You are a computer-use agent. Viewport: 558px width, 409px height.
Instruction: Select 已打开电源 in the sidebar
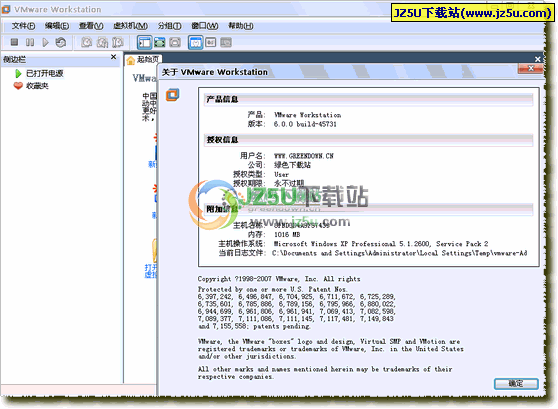pyautogui.click(x=45, y=74)
